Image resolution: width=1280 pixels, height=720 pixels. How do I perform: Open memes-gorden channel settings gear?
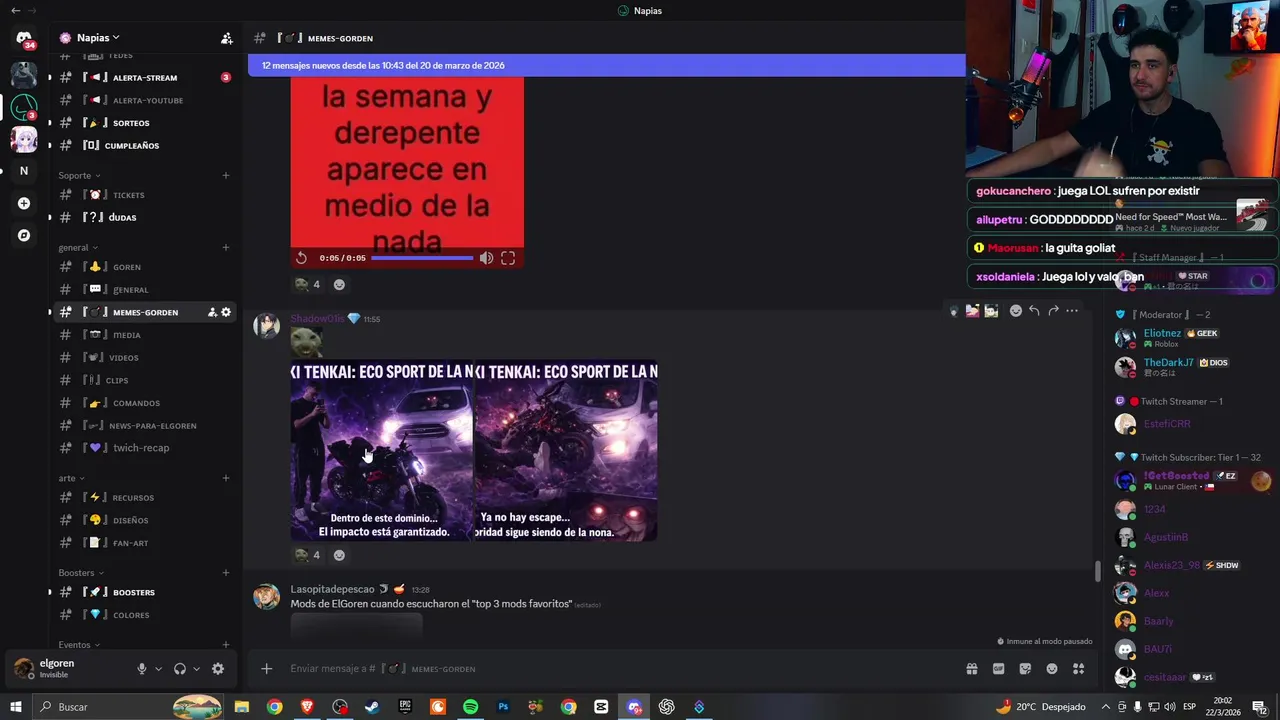(226, 312)
